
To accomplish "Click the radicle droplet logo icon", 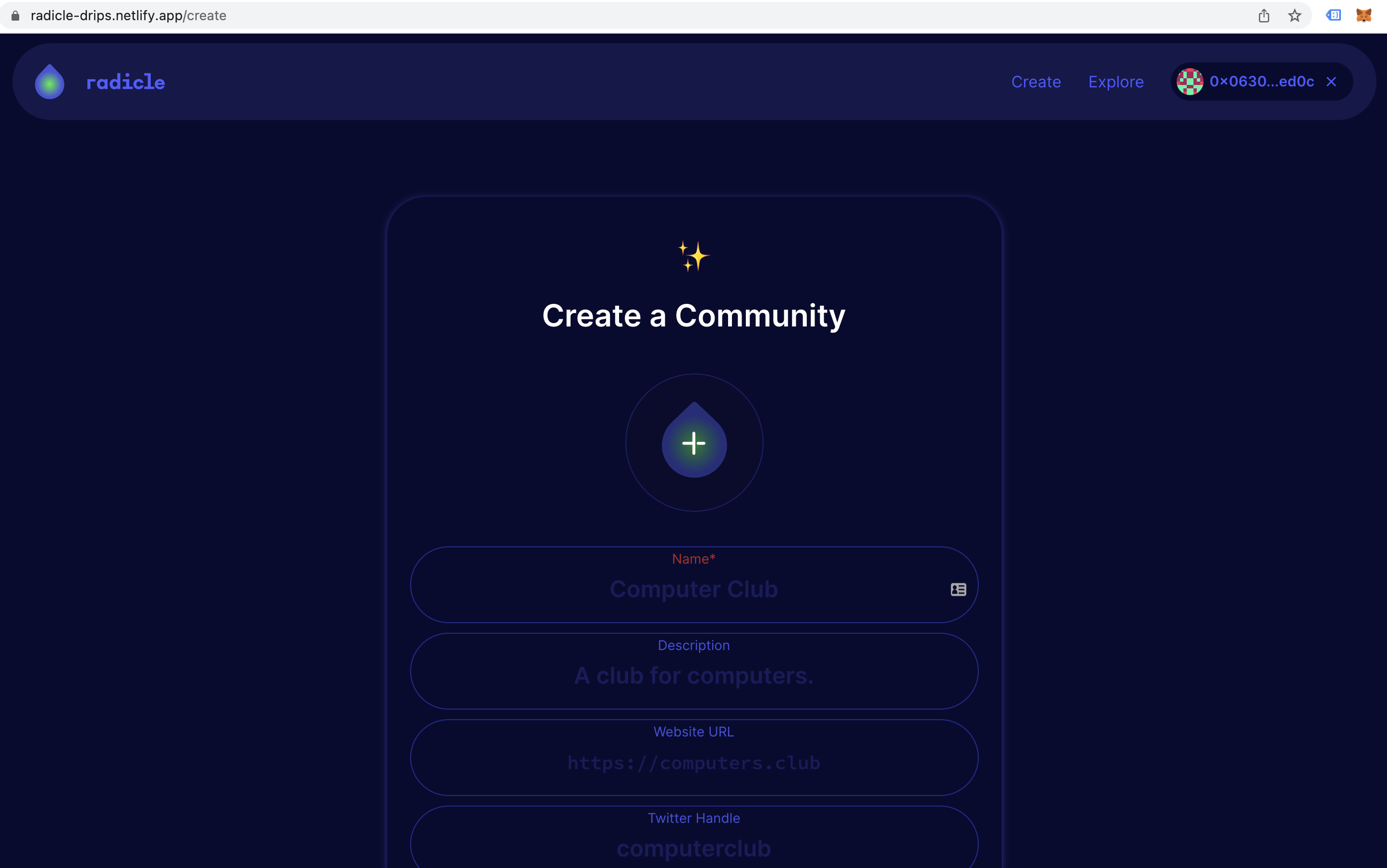I will (50, 82).
